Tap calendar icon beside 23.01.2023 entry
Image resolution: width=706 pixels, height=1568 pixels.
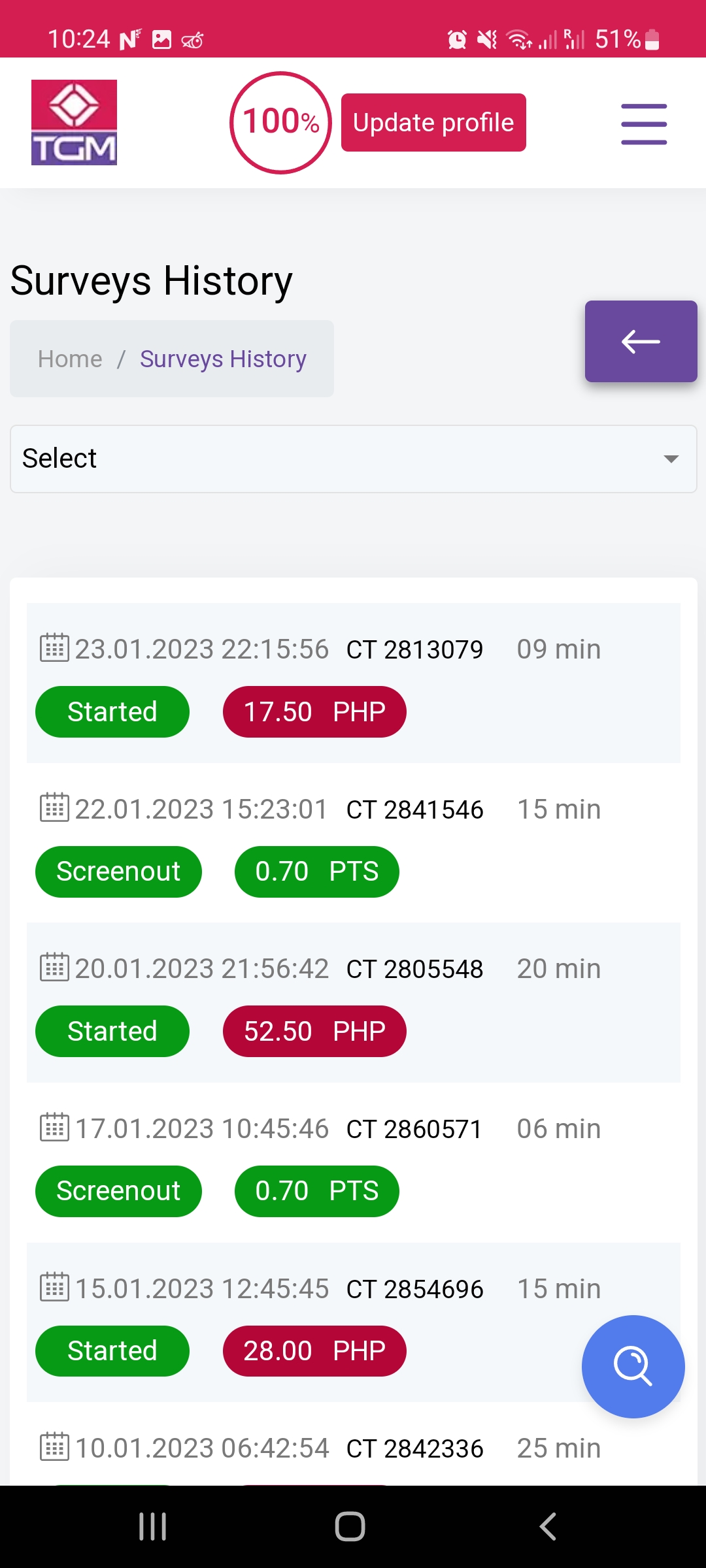[54, 648]
